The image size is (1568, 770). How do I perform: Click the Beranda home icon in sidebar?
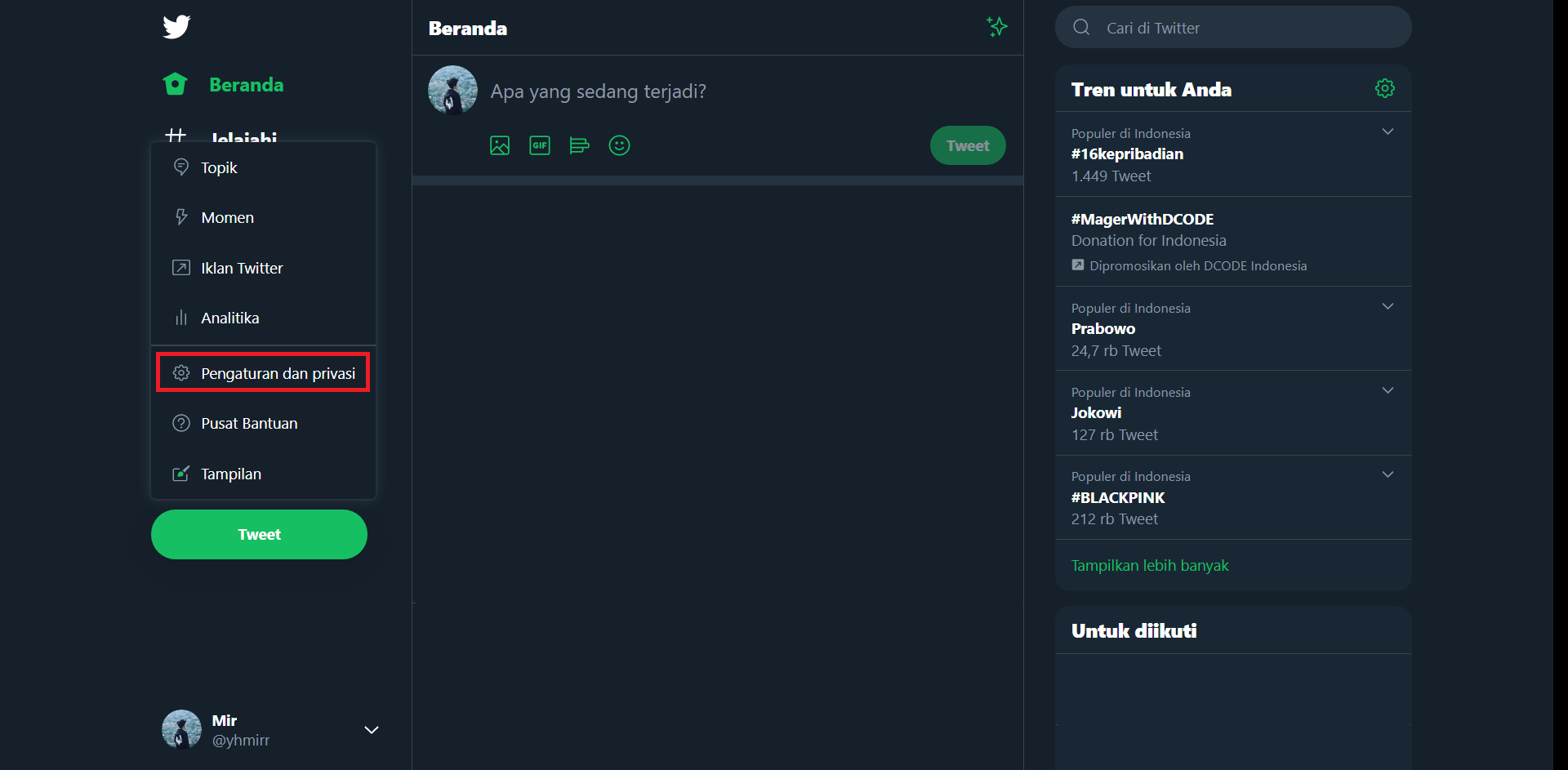(x=176, y=84)
